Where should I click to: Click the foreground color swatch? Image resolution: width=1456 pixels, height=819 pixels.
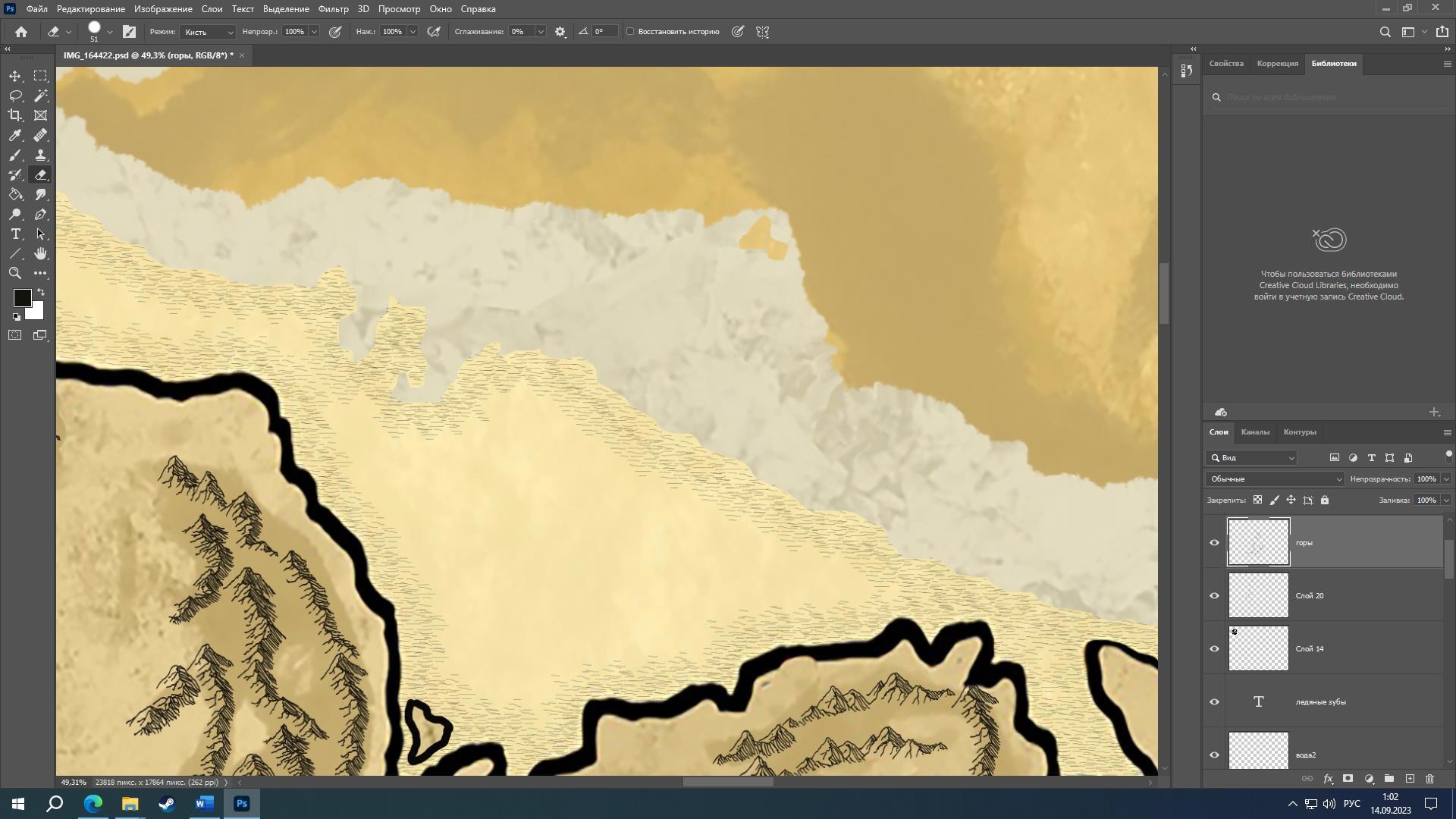tap(21, 297)
